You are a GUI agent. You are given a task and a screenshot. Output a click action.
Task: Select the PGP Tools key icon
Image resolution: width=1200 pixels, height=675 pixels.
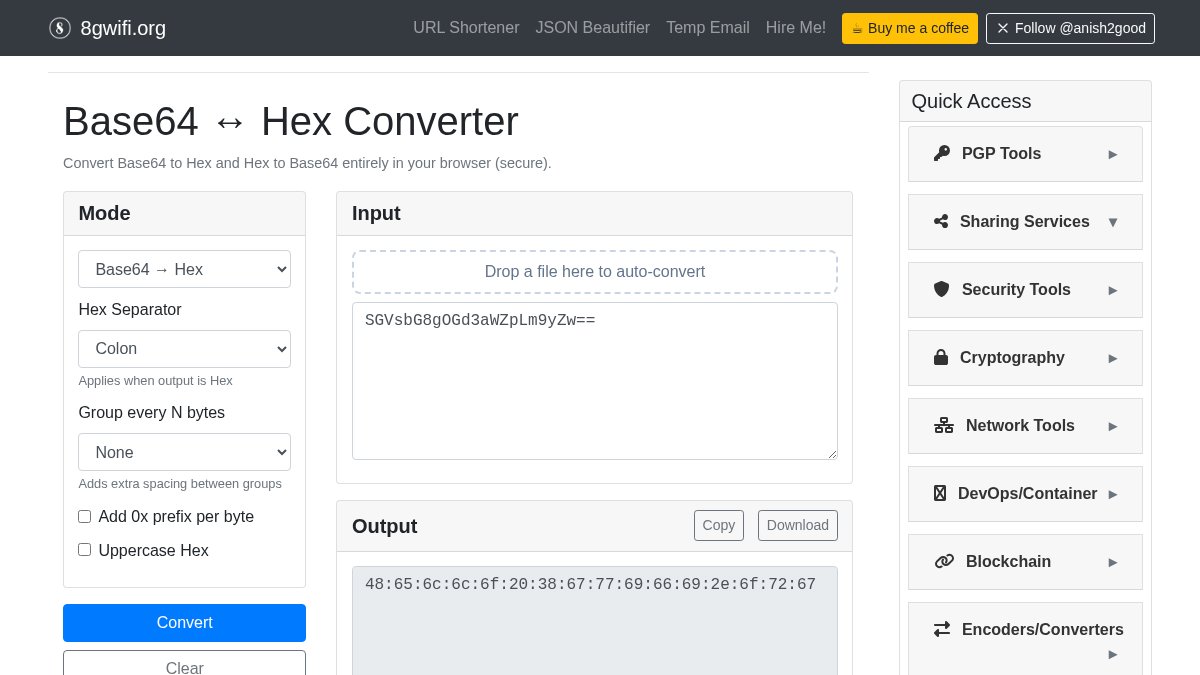point(941,153)
